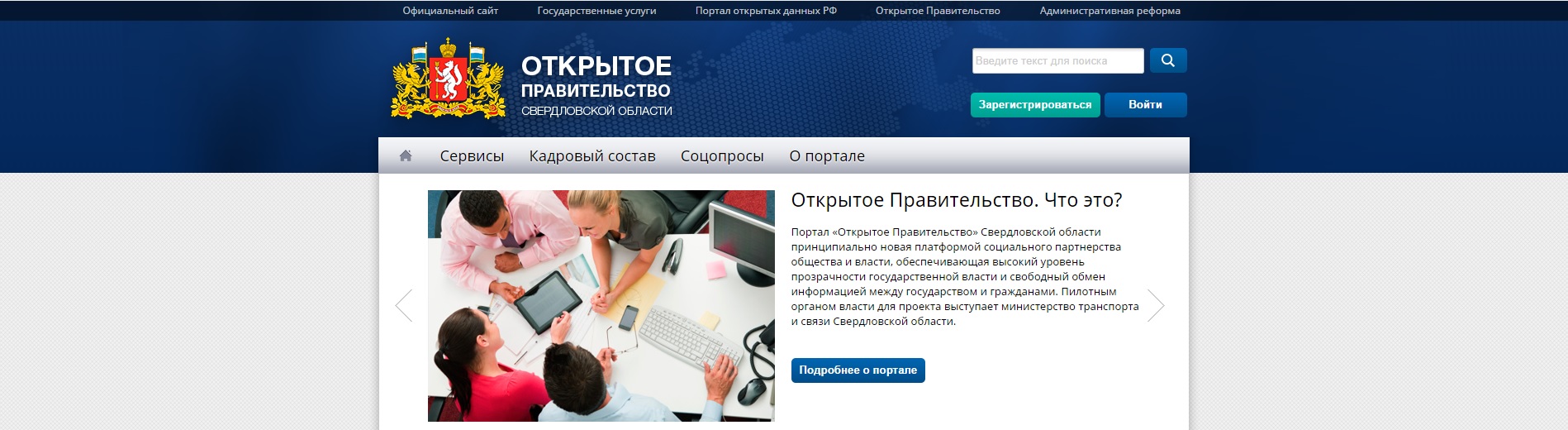The height and width of the screenshot is (430, 1568).
Task: Advance to the next slide with right arrow
Action: tap(1156, 305)
